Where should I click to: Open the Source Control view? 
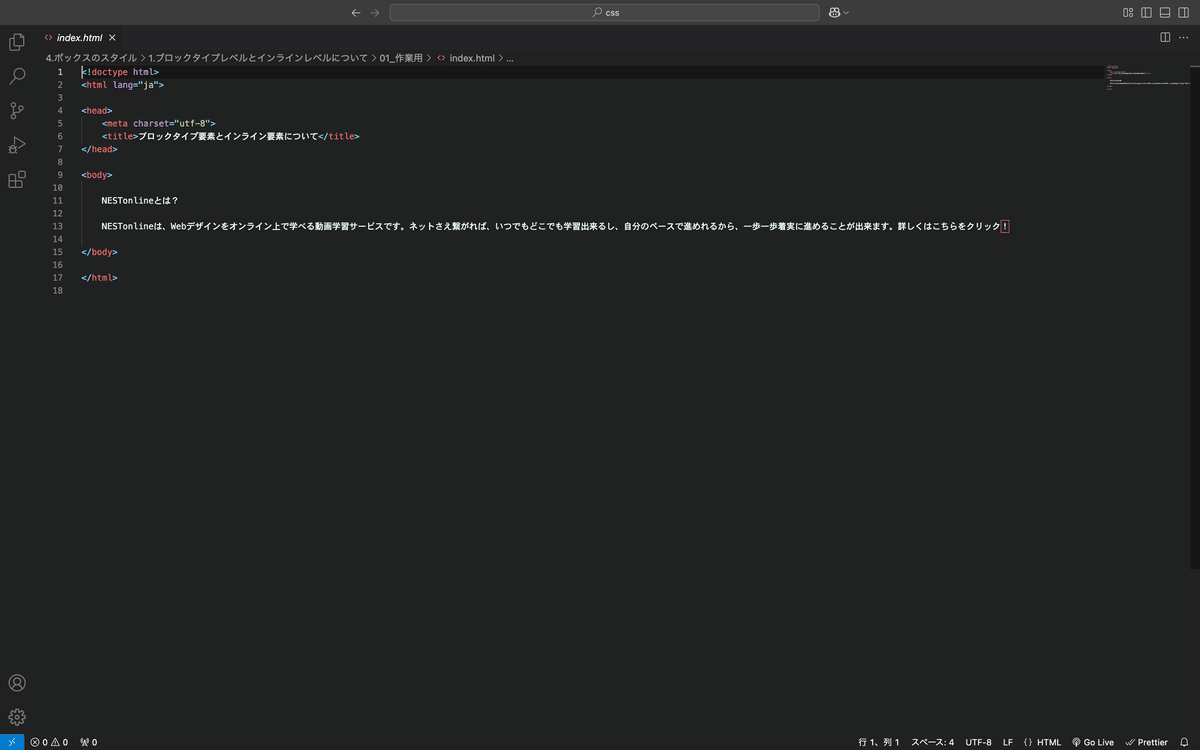16,110
